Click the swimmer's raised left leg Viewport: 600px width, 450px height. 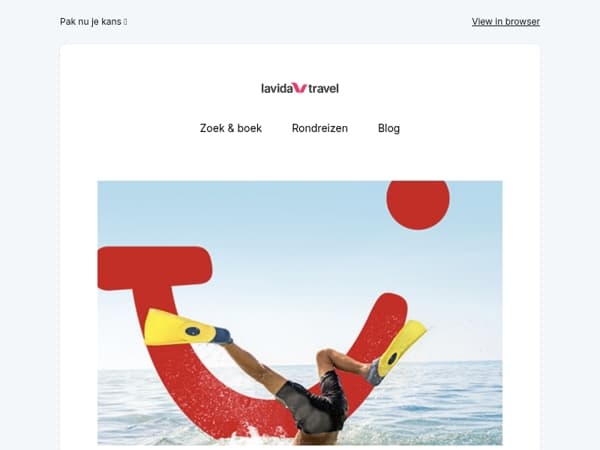click(x=254, y=365)
